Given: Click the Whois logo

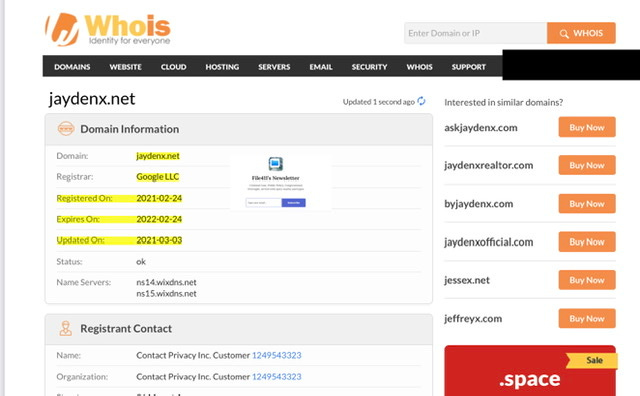Looking at the screenshot, I should (x=108, y=29).
